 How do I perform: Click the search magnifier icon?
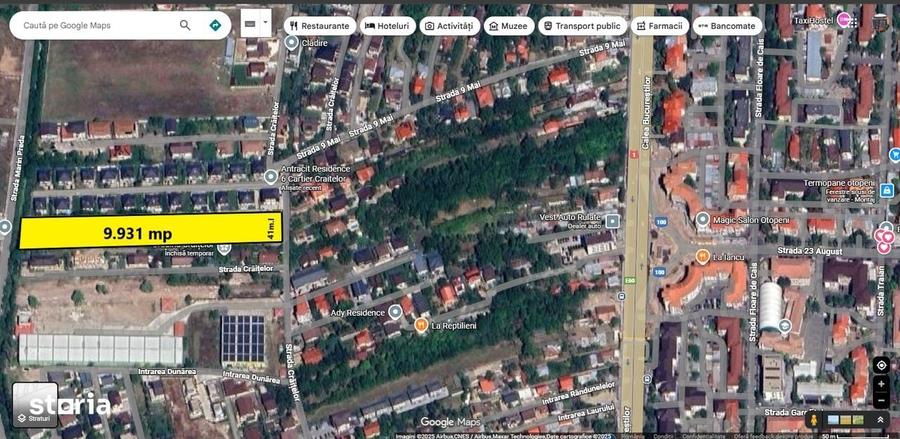(x=185, y=25)
